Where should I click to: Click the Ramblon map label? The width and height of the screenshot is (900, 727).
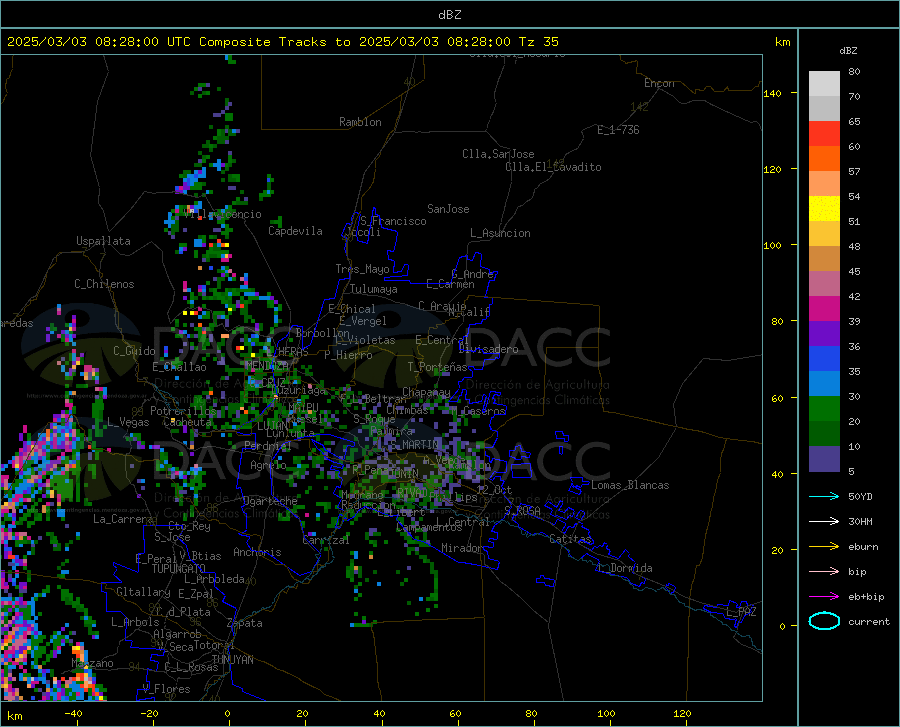(360, 122)
